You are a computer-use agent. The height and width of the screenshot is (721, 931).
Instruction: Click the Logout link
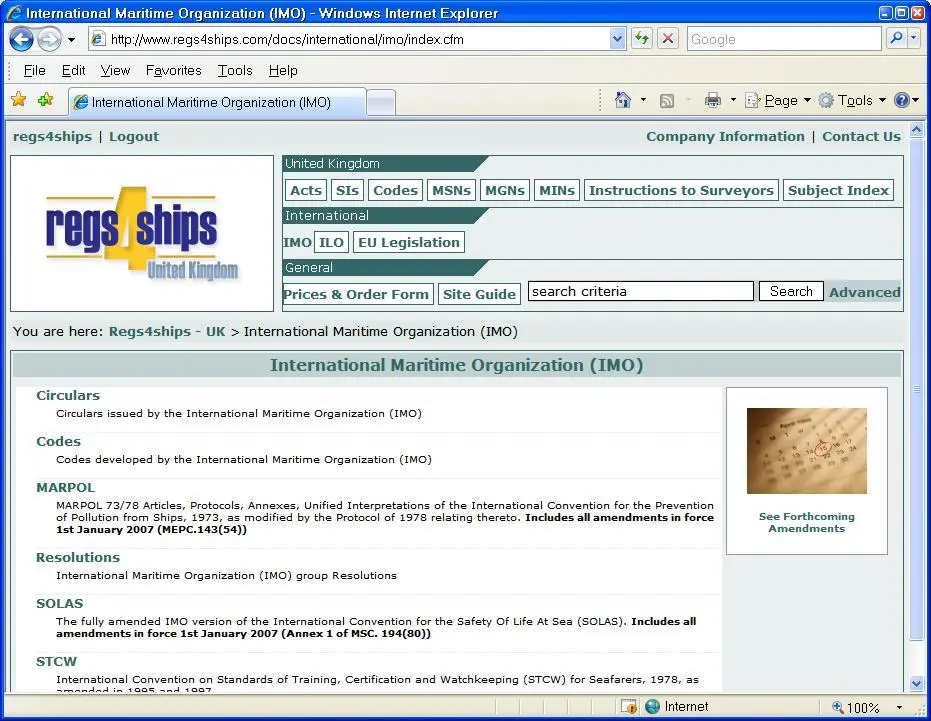click(x=134, y=137)
